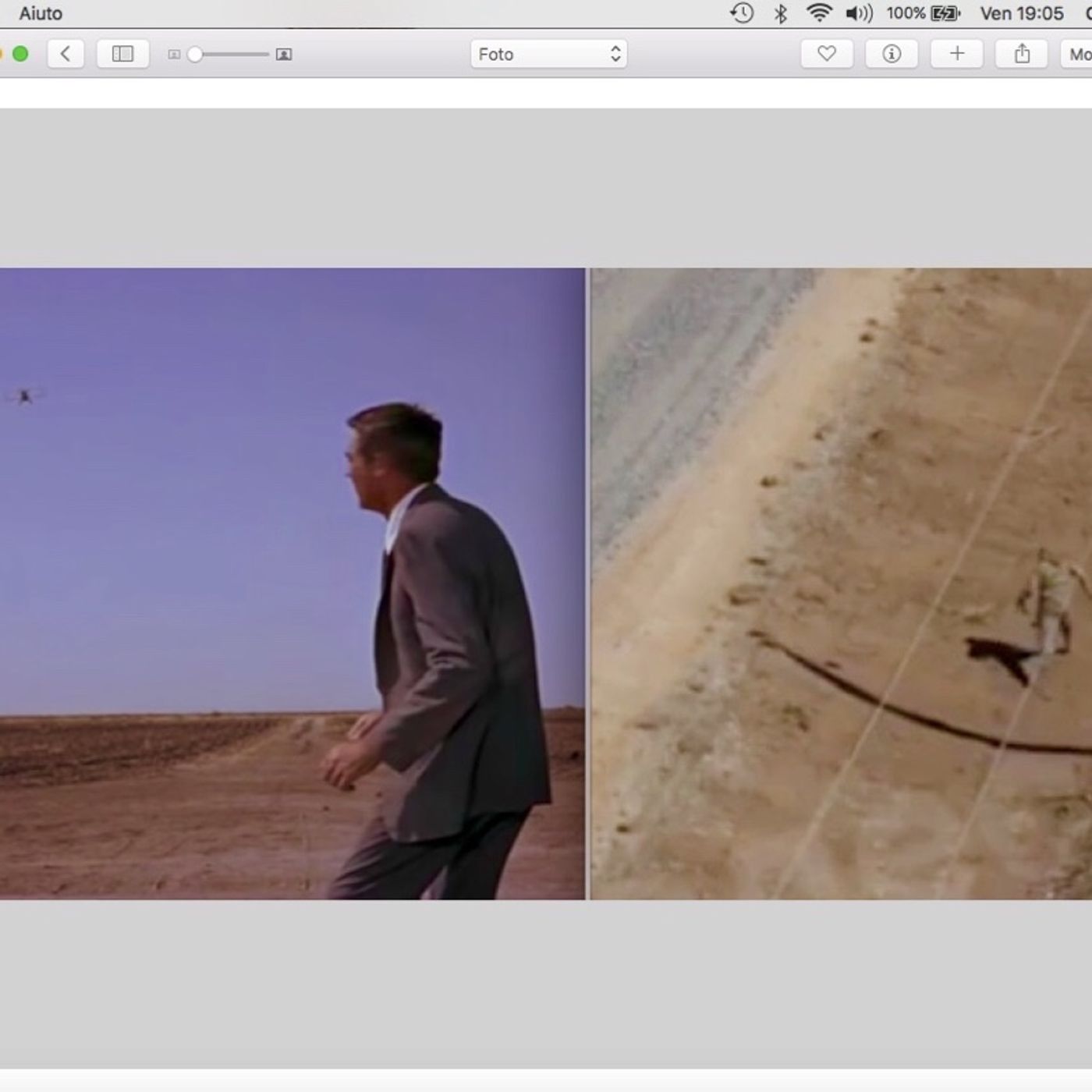Click the back arrow button

[x=66, y=54]
